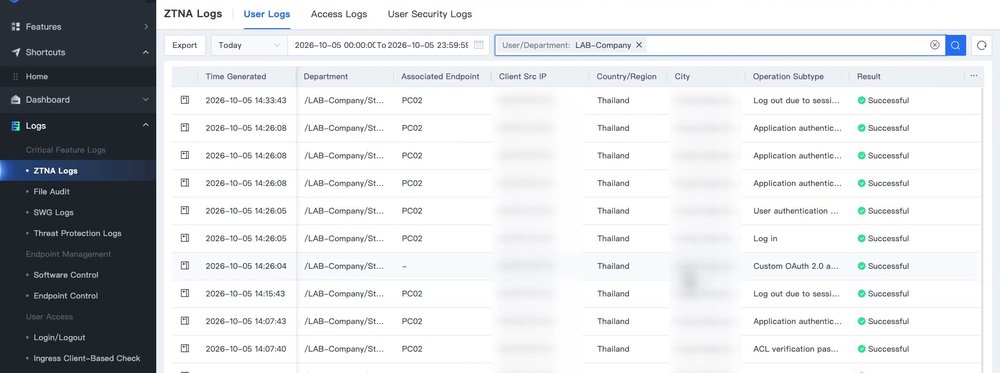Screen dimensions: 1000x373
Task: Click the Operation Subtype column header
Action: [x=788, y=77]
